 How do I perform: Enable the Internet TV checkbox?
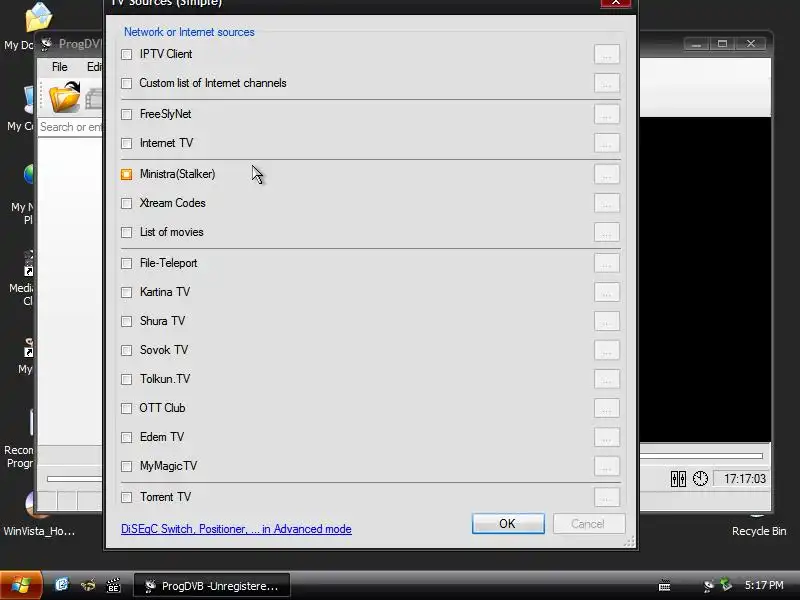point(127,143)
